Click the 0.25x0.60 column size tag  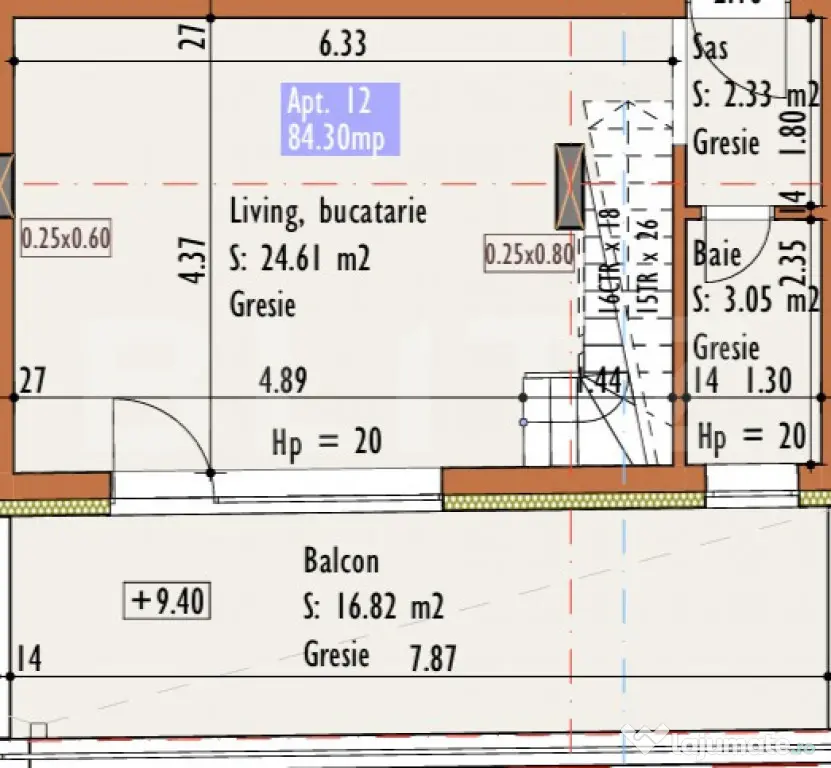pos(66,238)
